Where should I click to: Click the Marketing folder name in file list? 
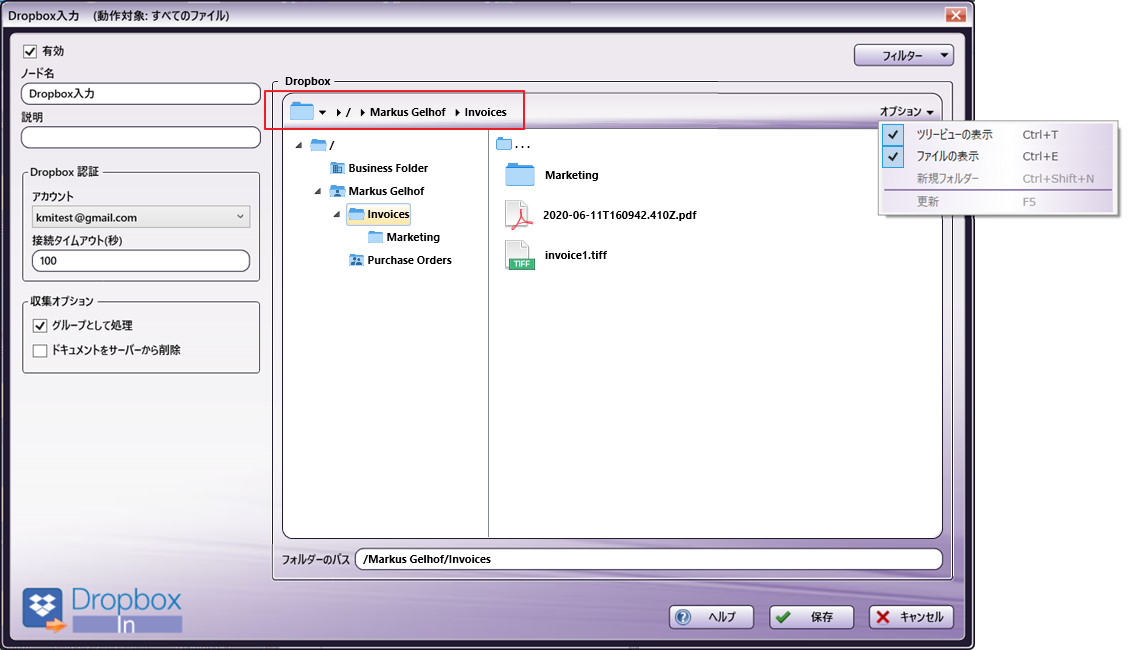[x=571, y=175]
